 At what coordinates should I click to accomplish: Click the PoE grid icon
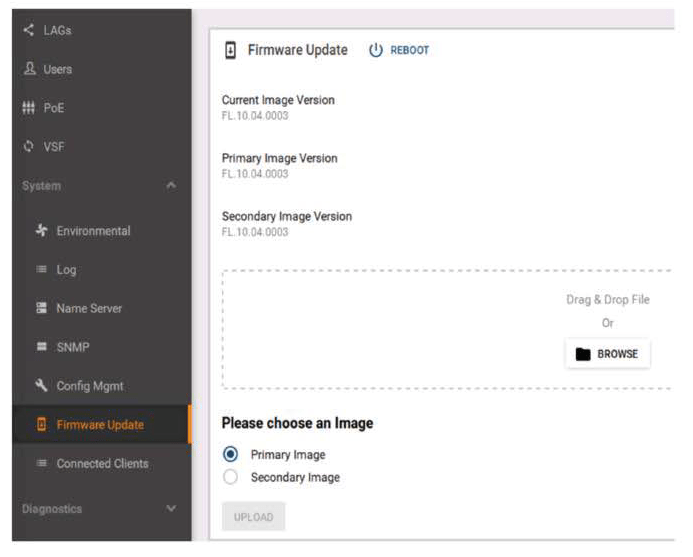28,108
